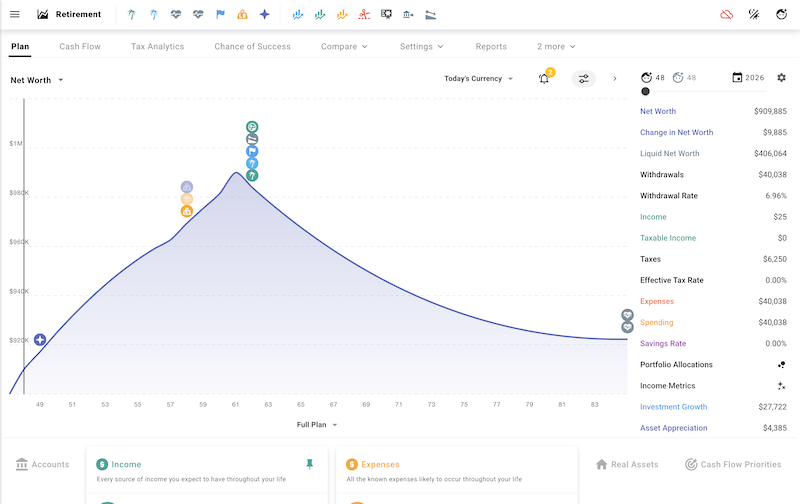This screenshot has width=800, height=504.
Task: Open the Net Worth chart dropdown
Action: (x=37, y=80)
